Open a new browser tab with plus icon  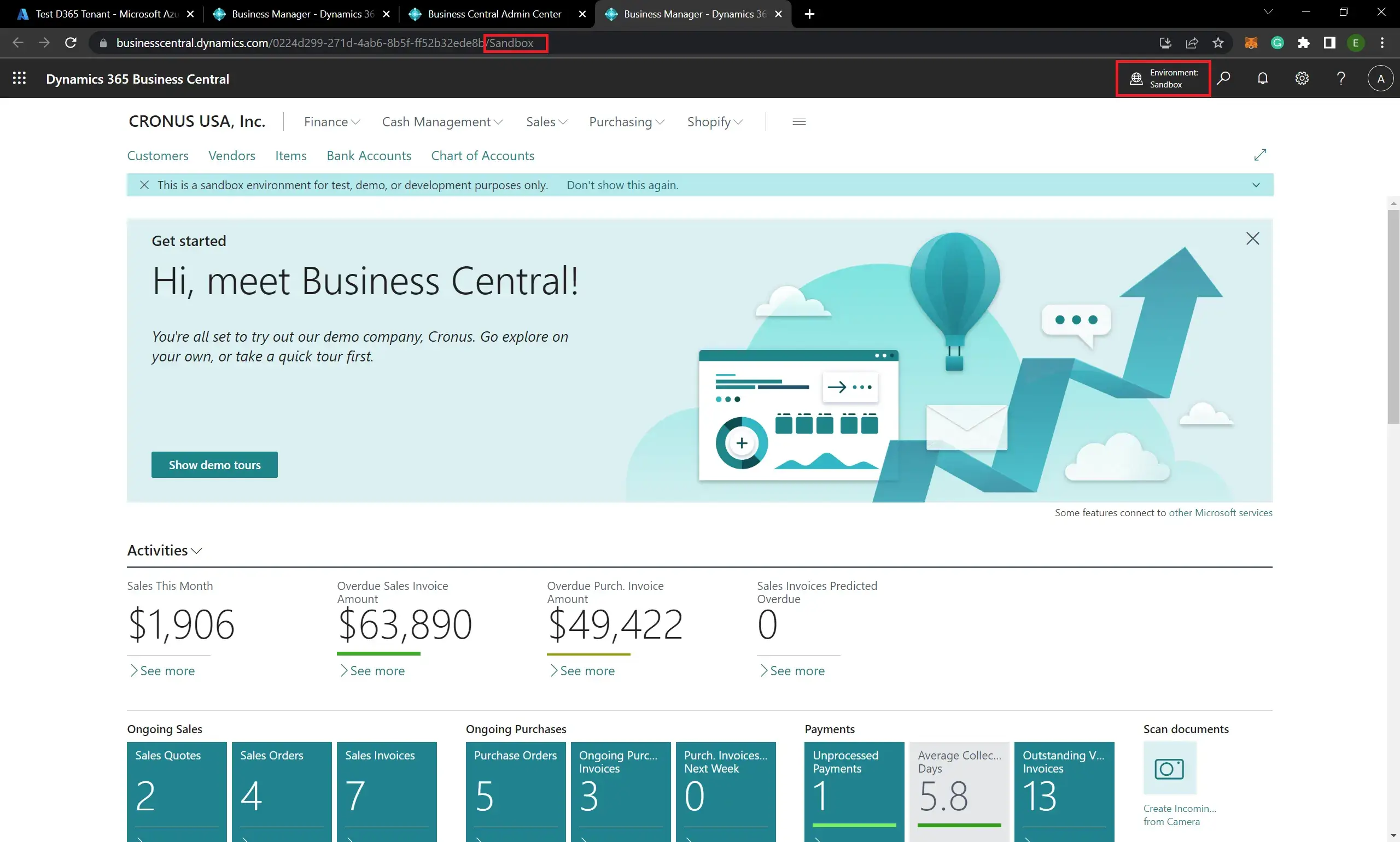click(810, 14)
